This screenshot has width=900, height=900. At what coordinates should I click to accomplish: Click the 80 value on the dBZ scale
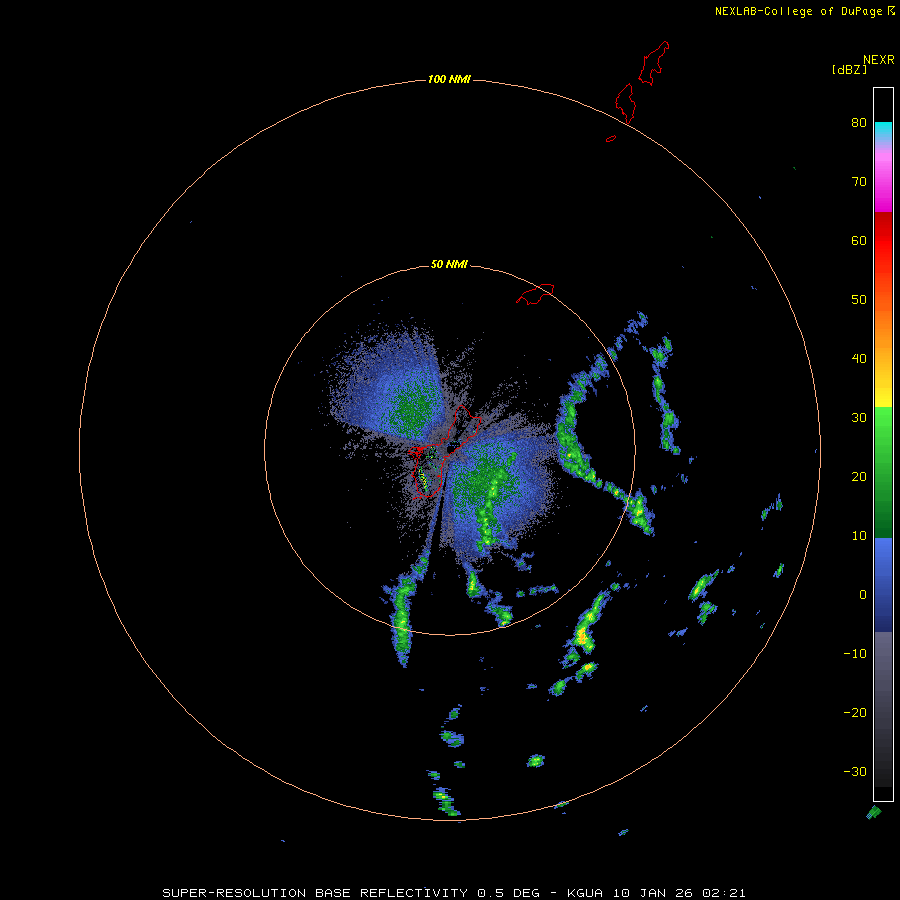[859, 123]
